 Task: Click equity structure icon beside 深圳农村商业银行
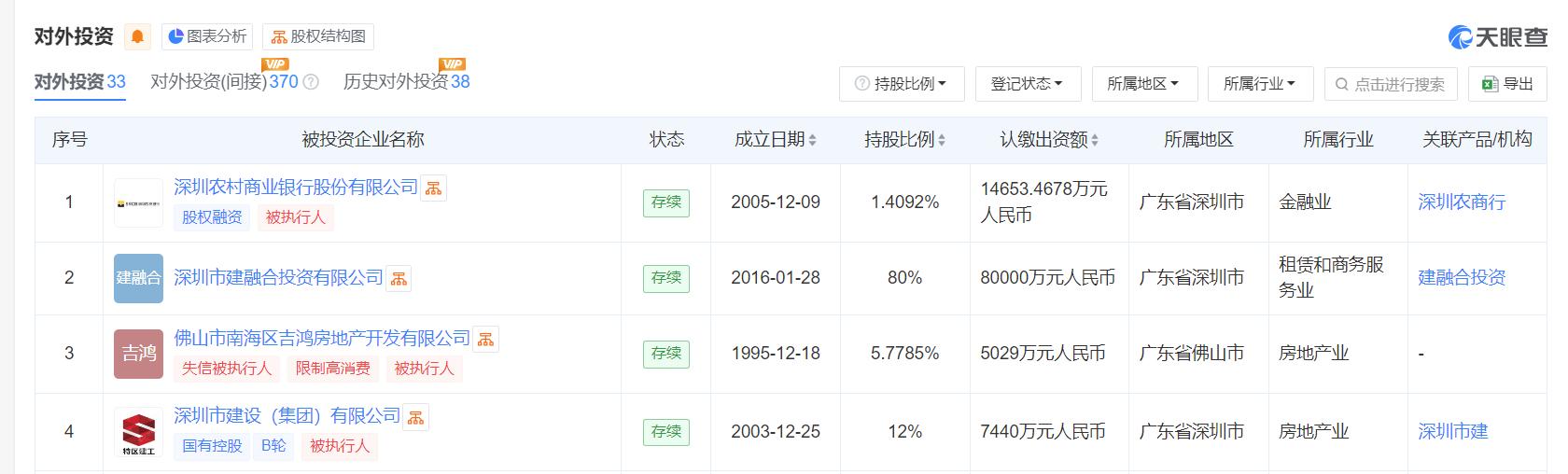click(x=433, y=188)
